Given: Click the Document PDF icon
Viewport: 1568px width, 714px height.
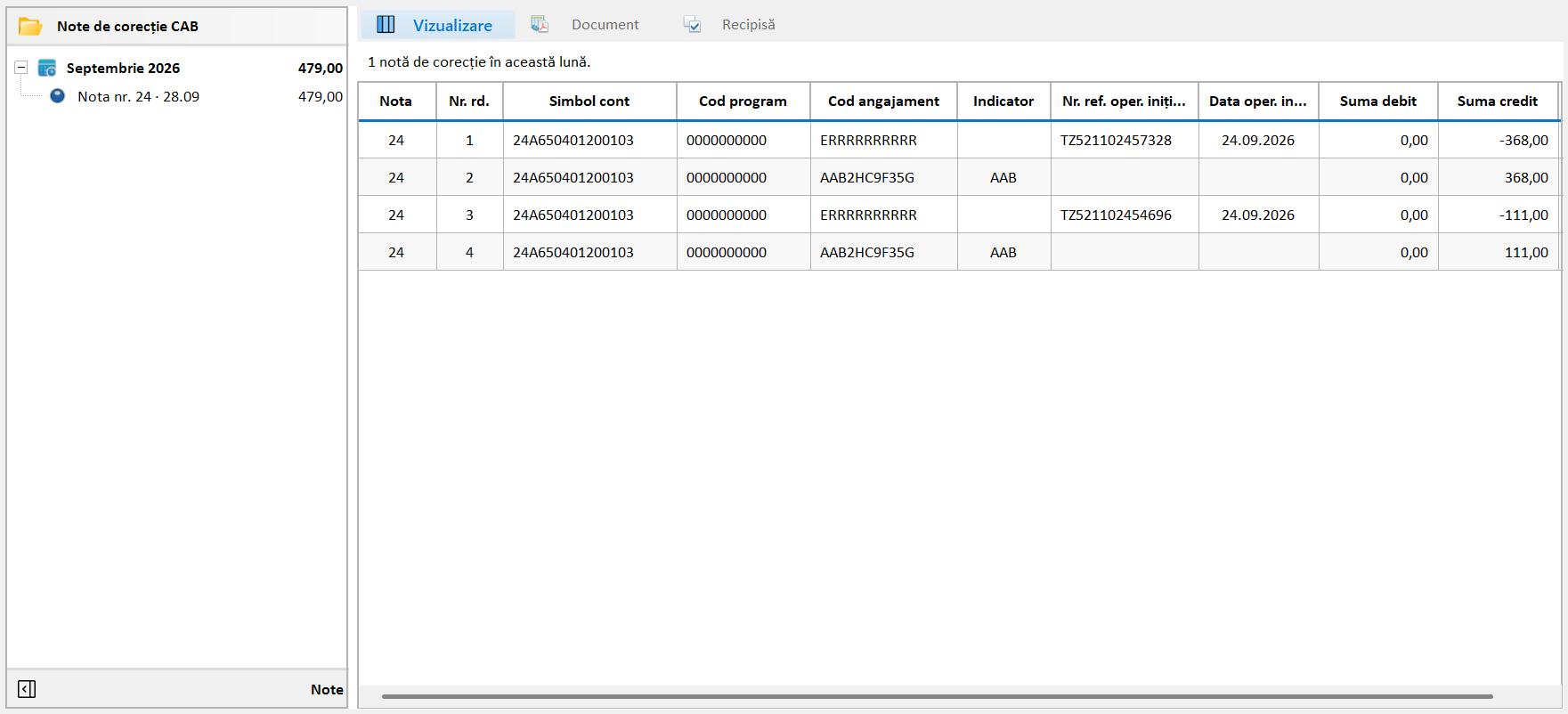Looking at the screenshot, I should coord(540,25).
